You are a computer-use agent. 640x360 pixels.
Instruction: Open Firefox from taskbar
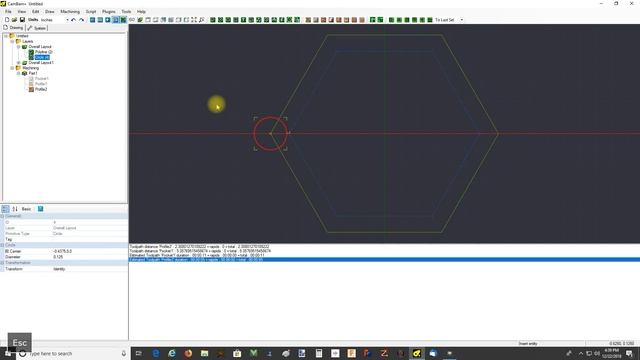click(188, 353)
